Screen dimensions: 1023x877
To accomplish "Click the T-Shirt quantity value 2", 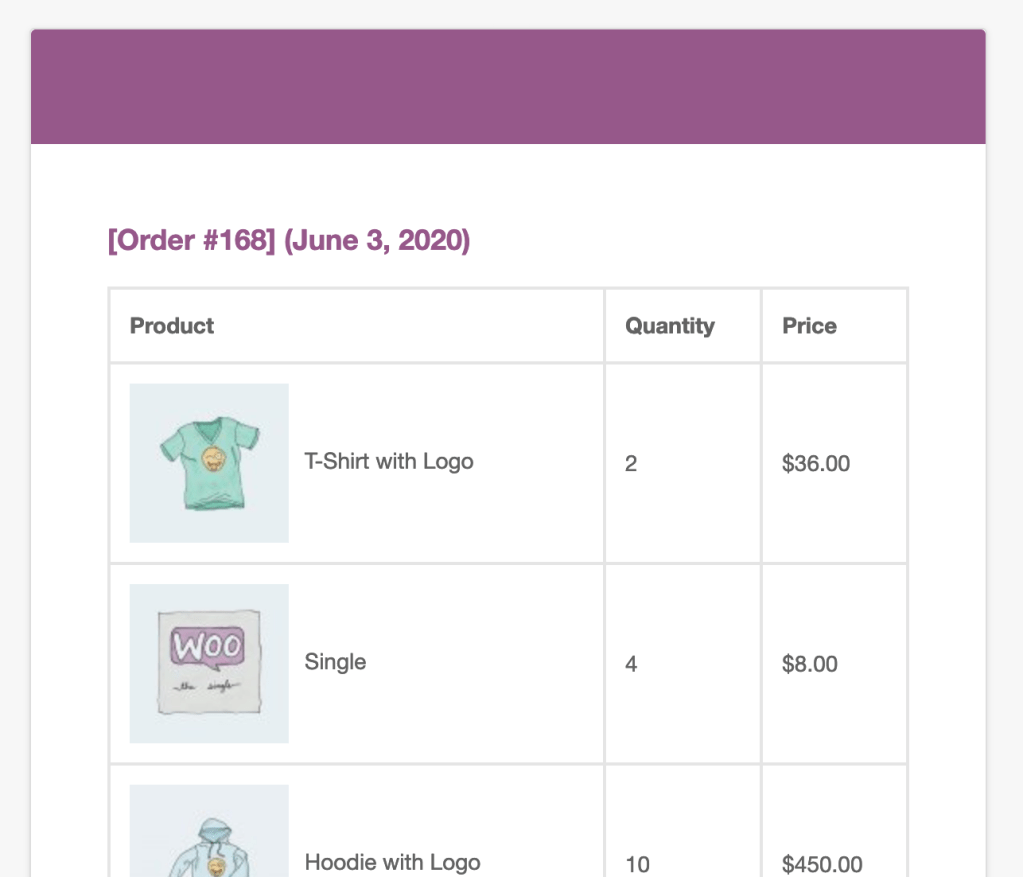I will [x=631, y=464].
